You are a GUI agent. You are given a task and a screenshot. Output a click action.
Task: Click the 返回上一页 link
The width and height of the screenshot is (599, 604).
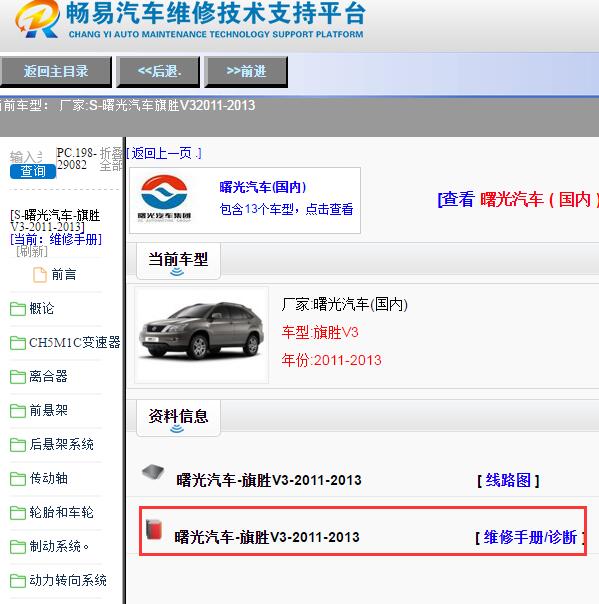164,153
